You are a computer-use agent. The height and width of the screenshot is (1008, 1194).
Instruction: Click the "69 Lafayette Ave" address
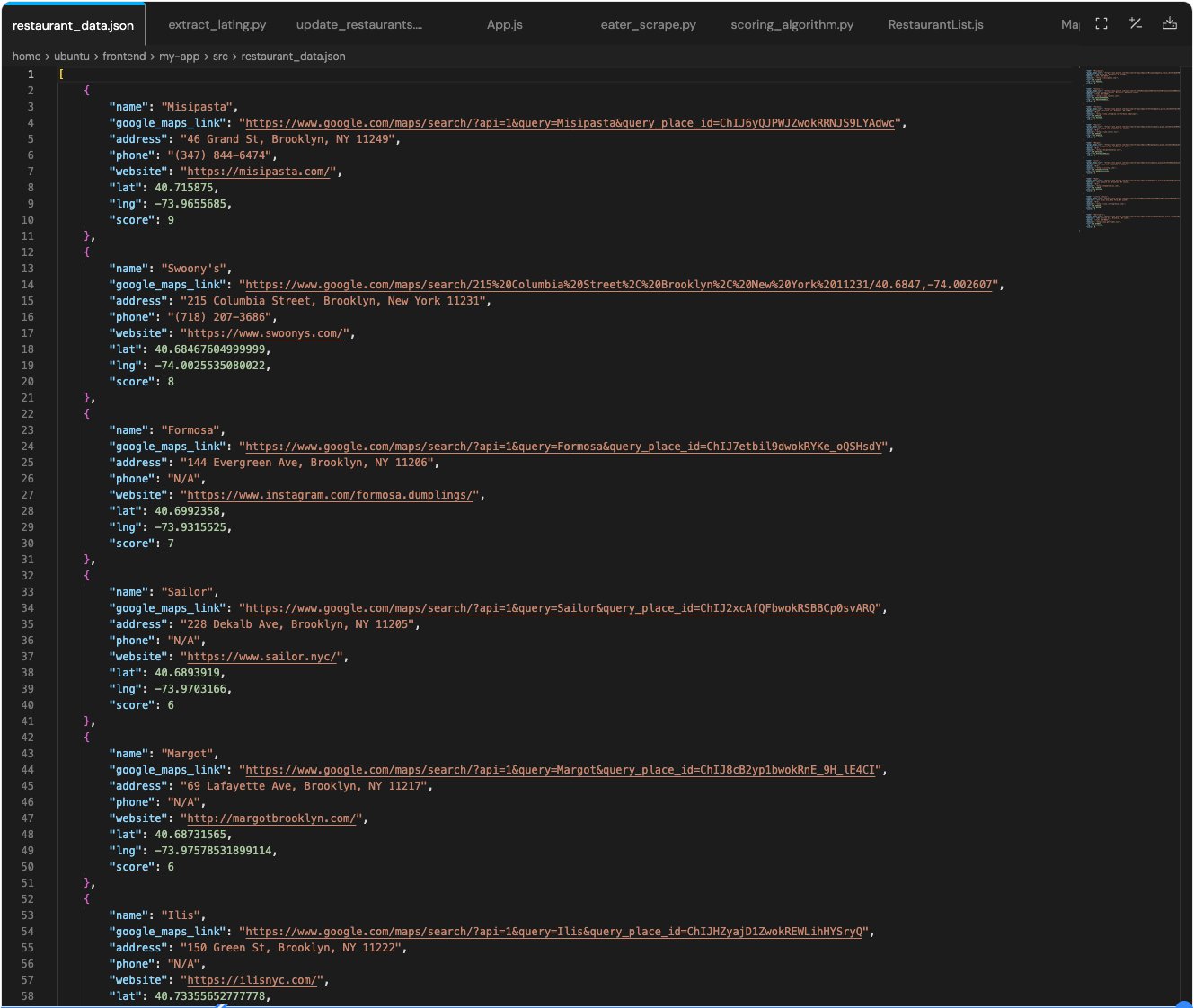(304, 786)
